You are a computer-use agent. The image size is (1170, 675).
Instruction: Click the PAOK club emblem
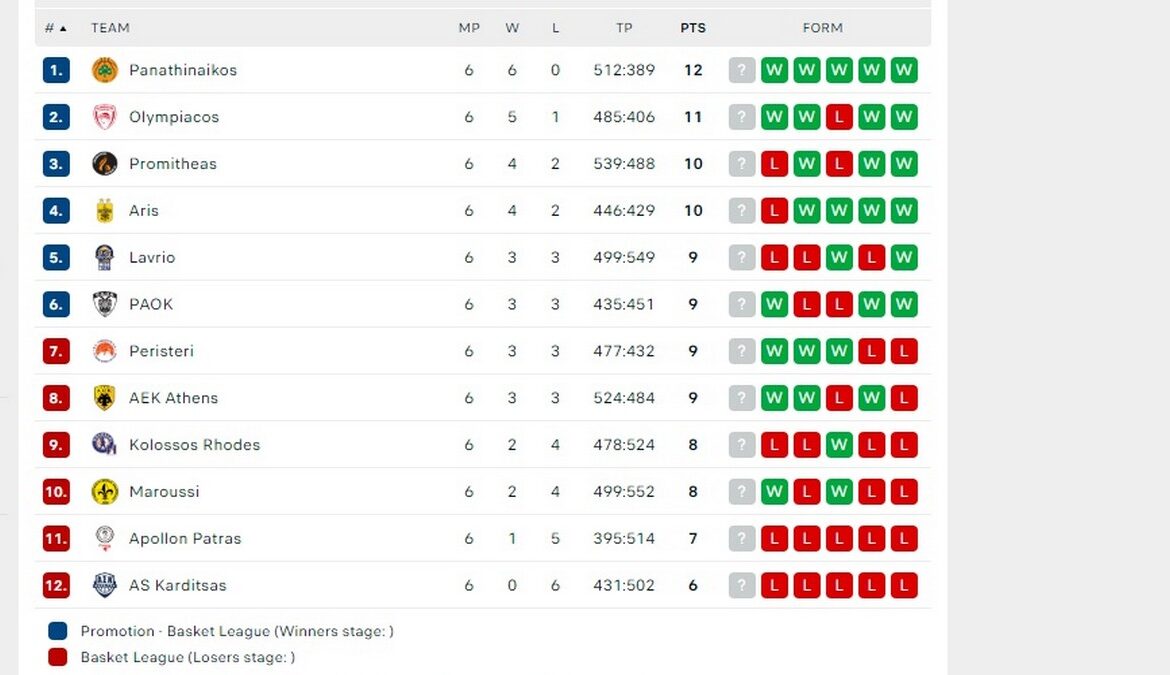(105, 304)
